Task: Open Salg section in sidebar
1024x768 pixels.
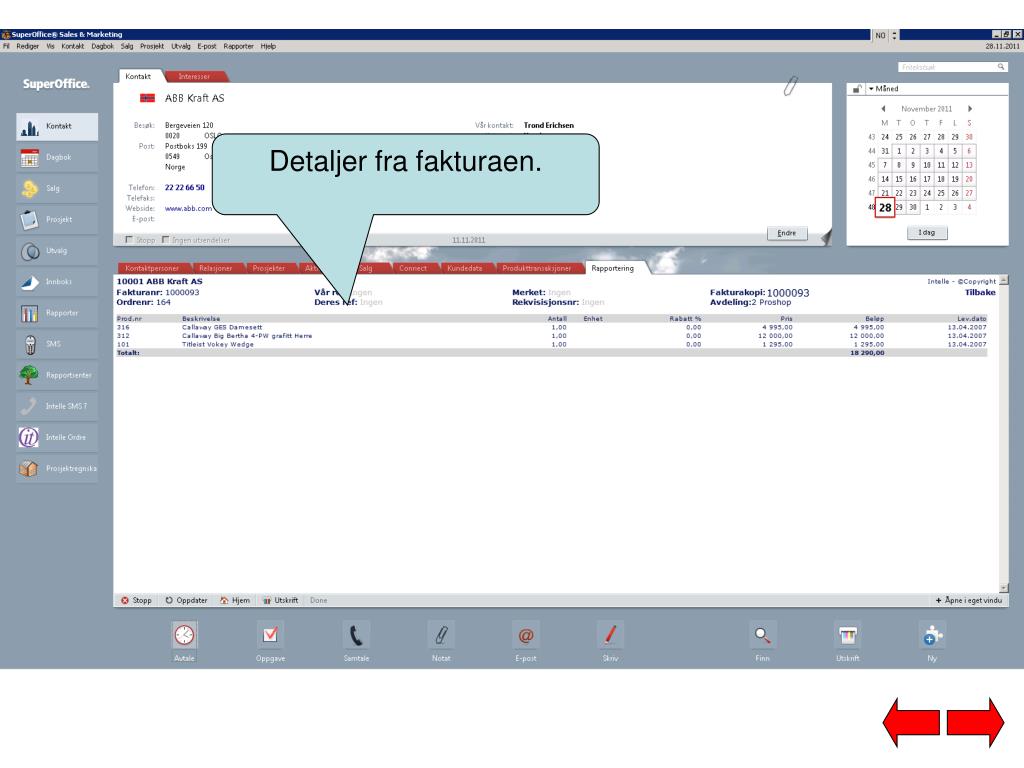Action: pyautogui.click(x=57, y=189)
